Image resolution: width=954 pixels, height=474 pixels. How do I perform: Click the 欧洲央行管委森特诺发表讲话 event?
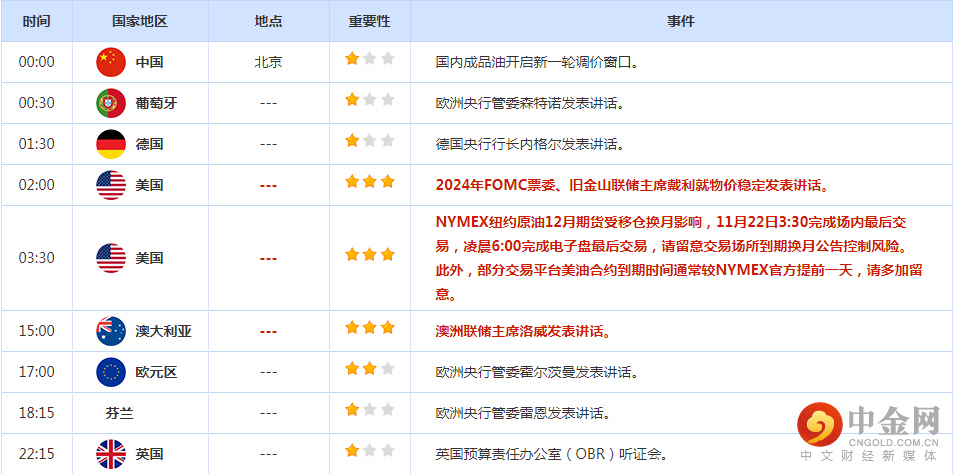click(x=530, y=103)
